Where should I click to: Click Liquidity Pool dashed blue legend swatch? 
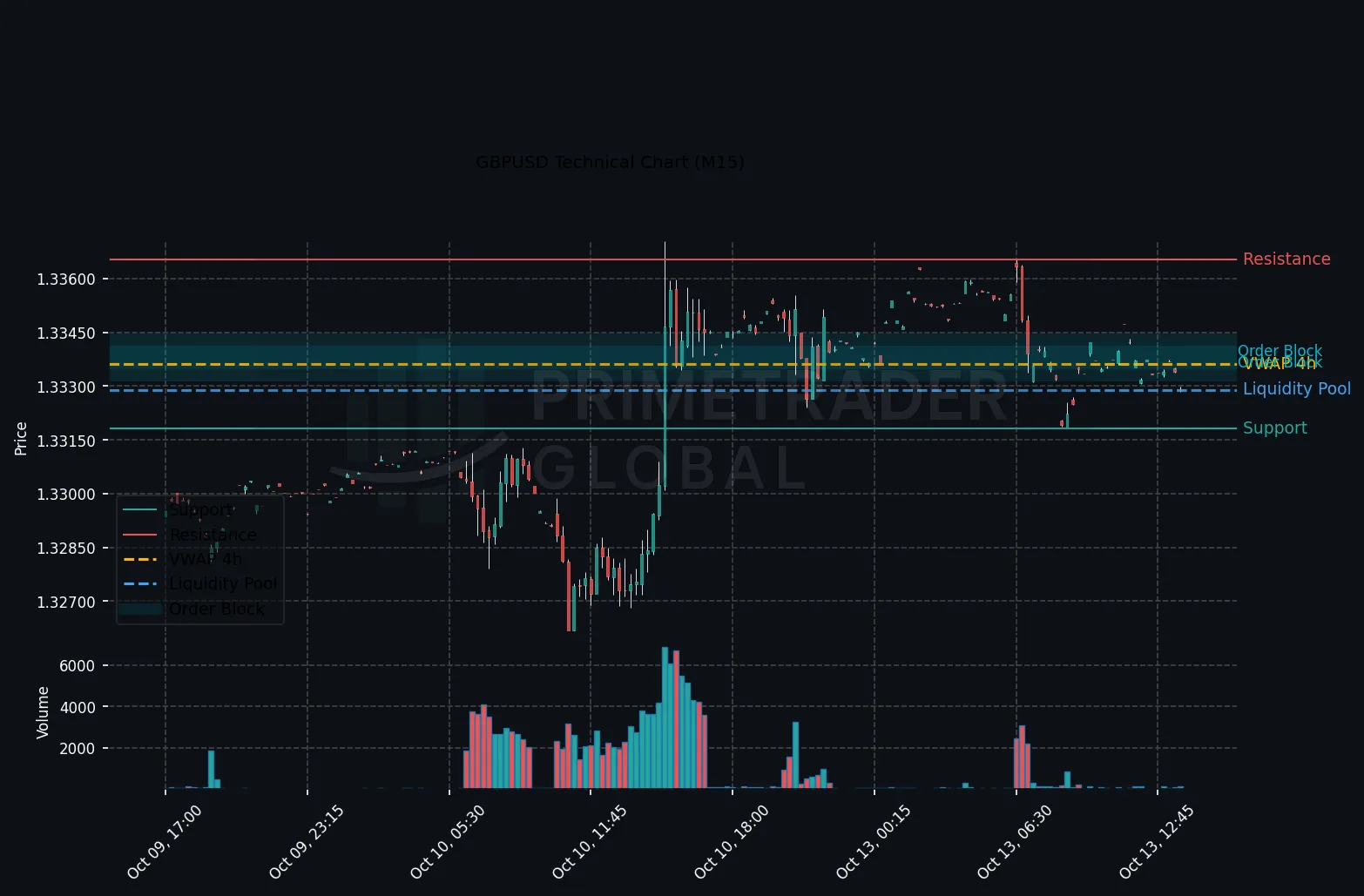click(x=140, y=583)
